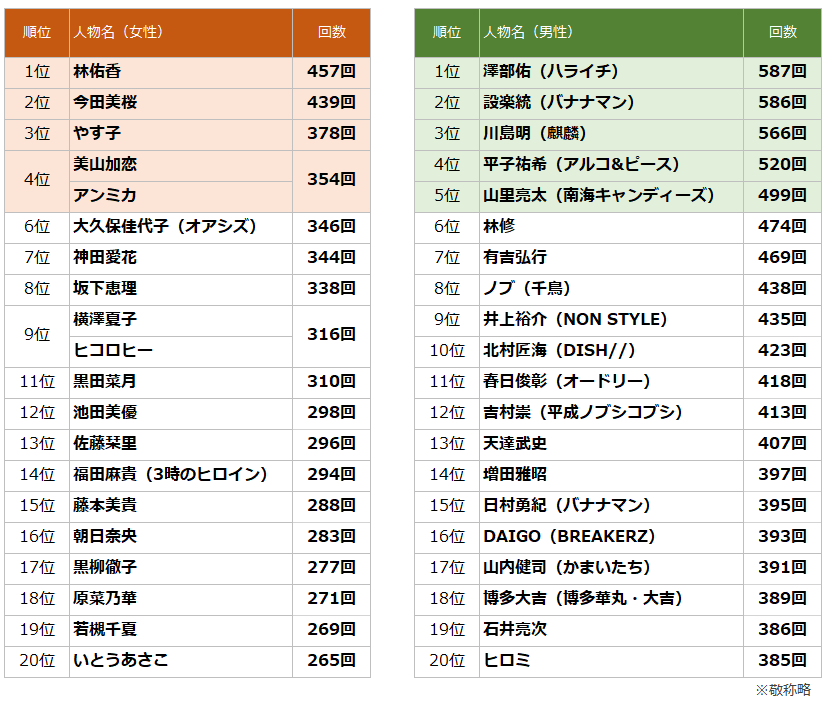Click the 川島明（麒麟） entry
The height and width of the screenshot is (707, 833).
pyautogui.click(x=535, y=133)
